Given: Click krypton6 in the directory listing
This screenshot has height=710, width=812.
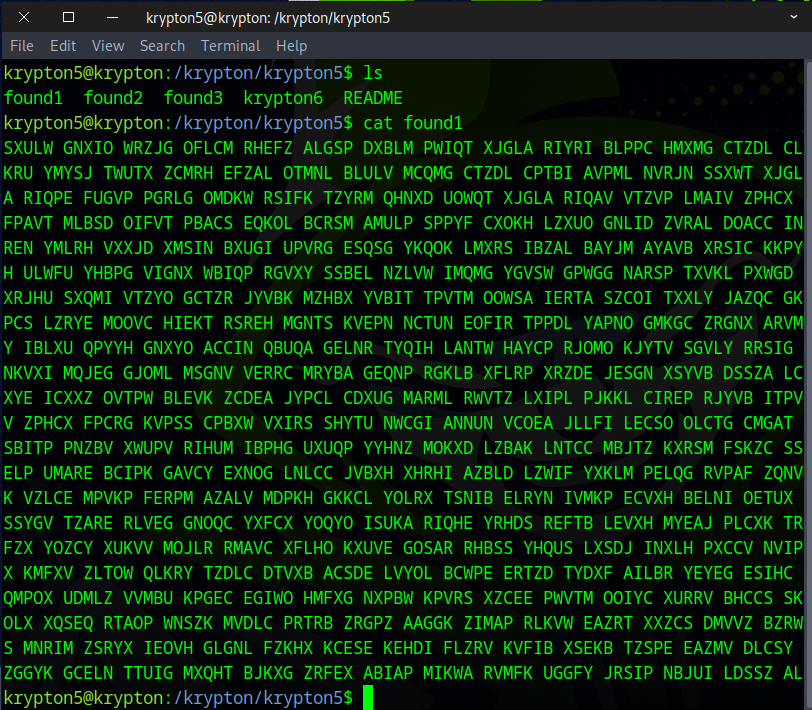Looking at the screenshot, I should pyautogui.click(x=283, y=98).
